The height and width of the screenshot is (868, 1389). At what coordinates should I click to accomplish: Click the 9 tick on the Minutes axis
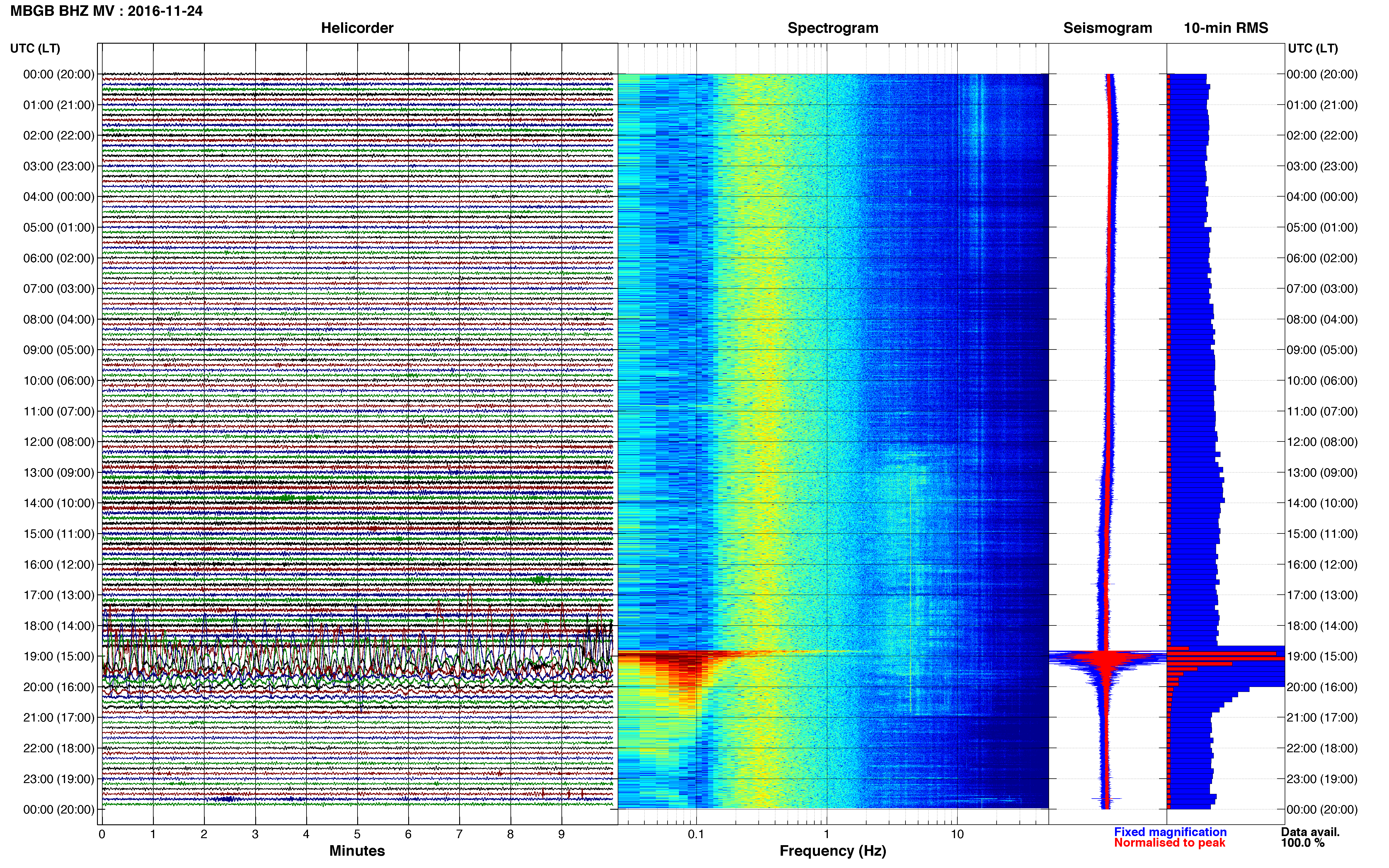tap(561, 834)
